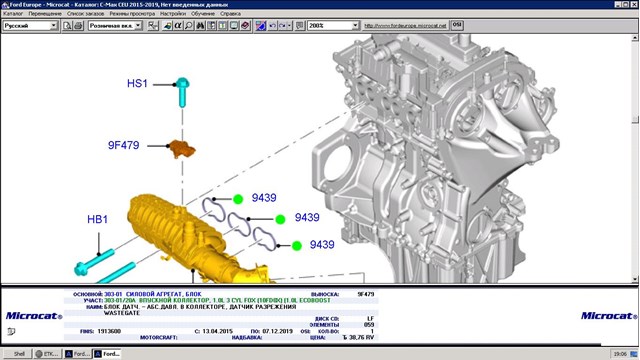Click the info page toolbar icon
Screen dimensions: 640x360
pyautogui.click(x=222, y=25)
